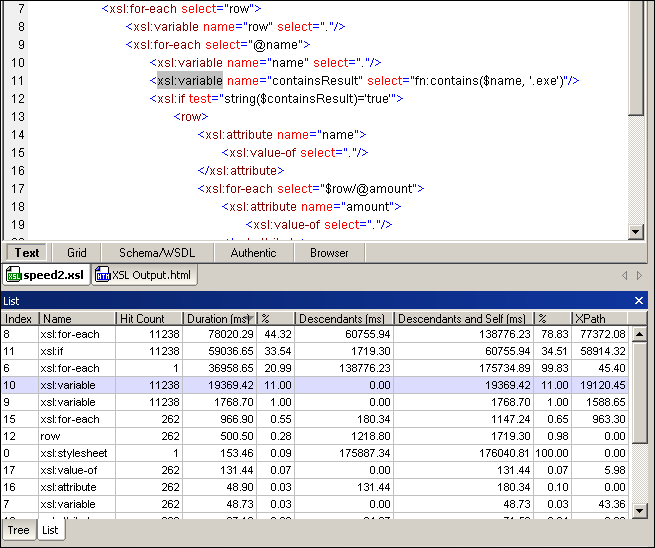Open the Browser view tab
The image size is (655, 548).
(329, 253)
